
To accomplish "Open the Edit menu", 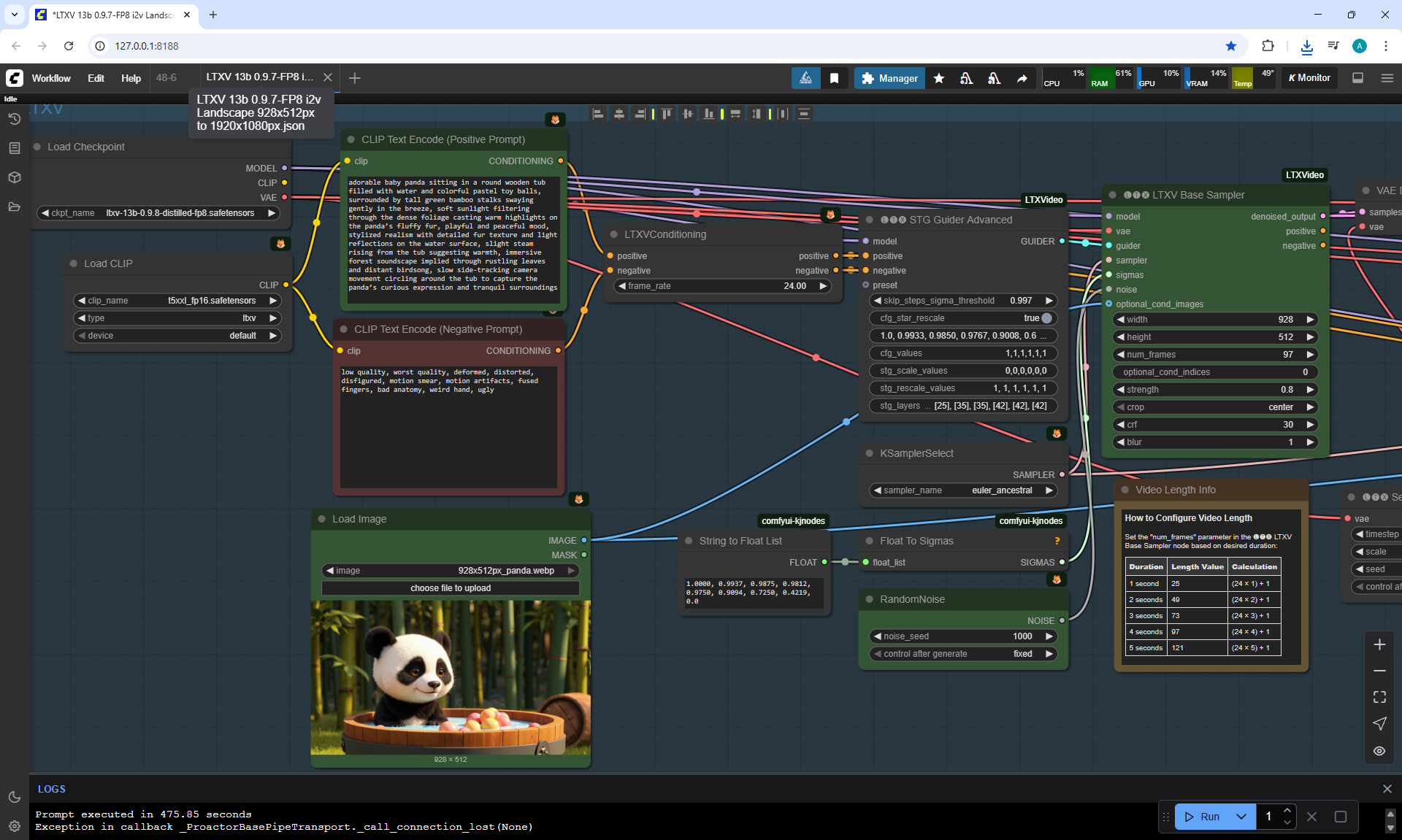I will (96, 78).
